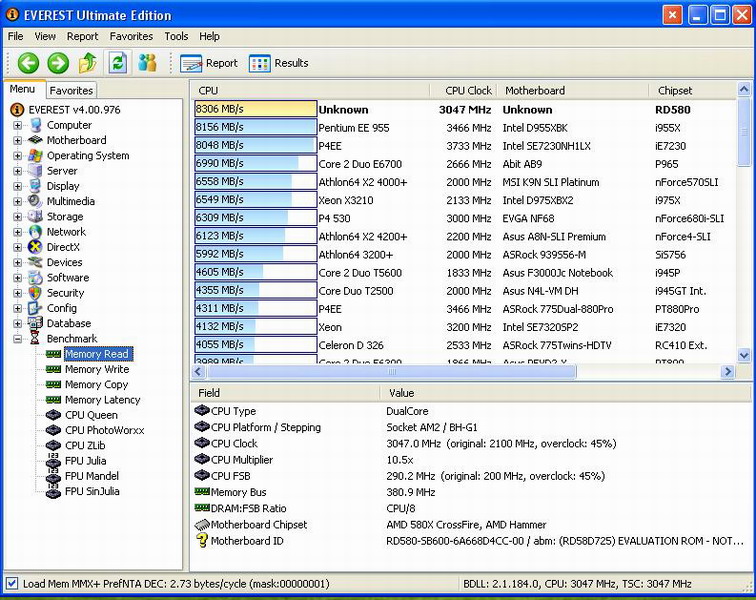The width and height of the screenshot is (756, 600).
Task: Select FPU Julia benchmark
Action: [85, 461]
